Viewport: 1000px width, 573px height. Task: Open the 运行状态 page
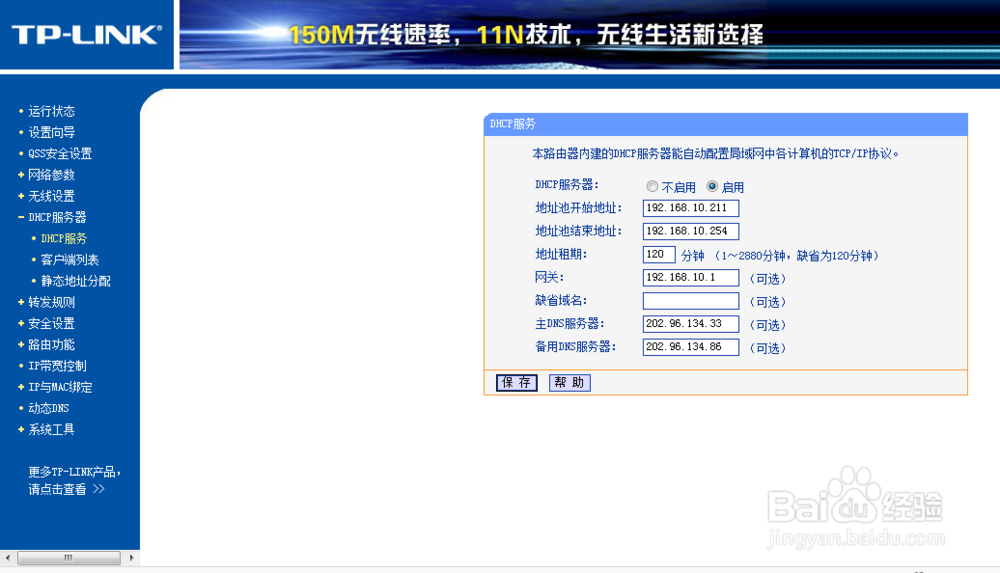52,111
